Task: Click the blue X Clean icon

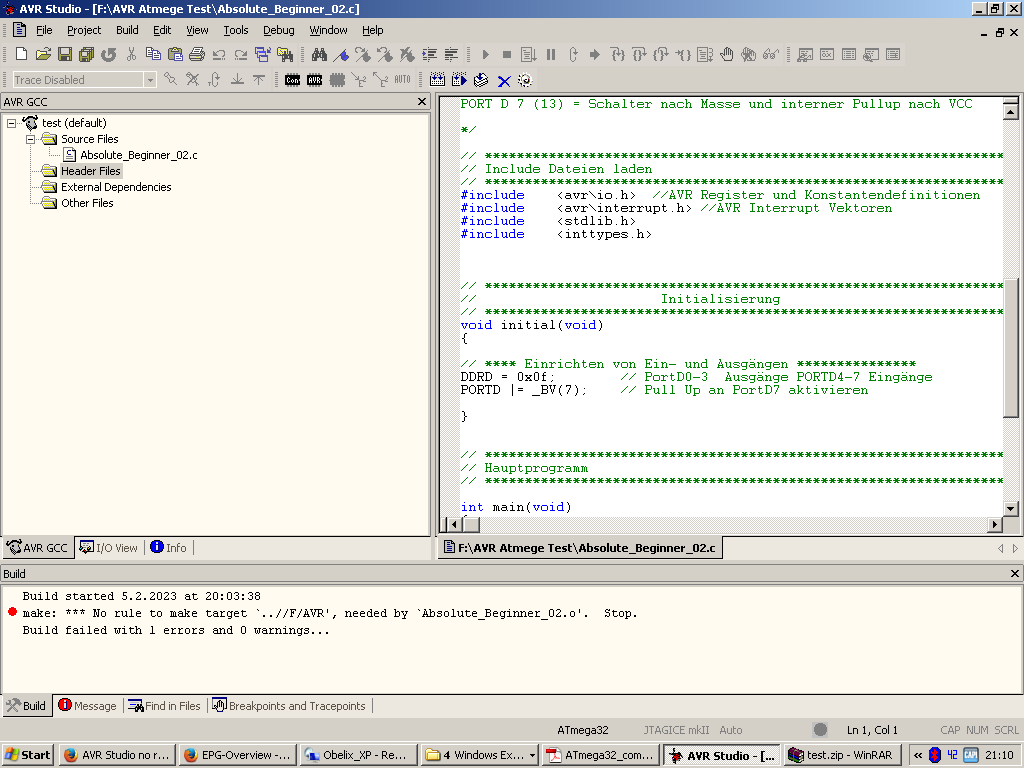Action: 504,81
